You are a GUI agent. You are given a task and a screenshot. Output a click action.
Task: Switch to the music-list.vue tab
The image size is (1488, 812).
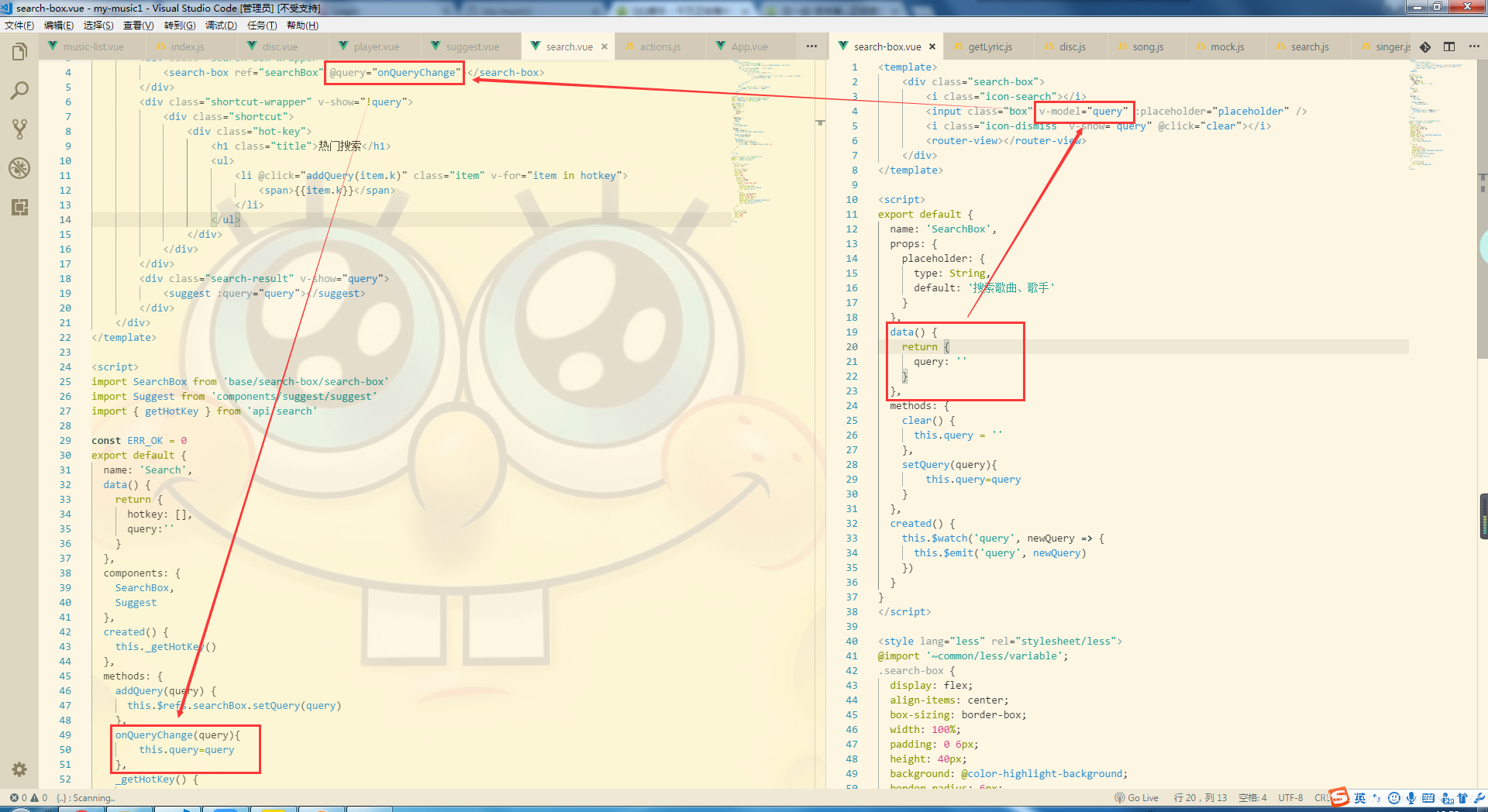point(93,46)
